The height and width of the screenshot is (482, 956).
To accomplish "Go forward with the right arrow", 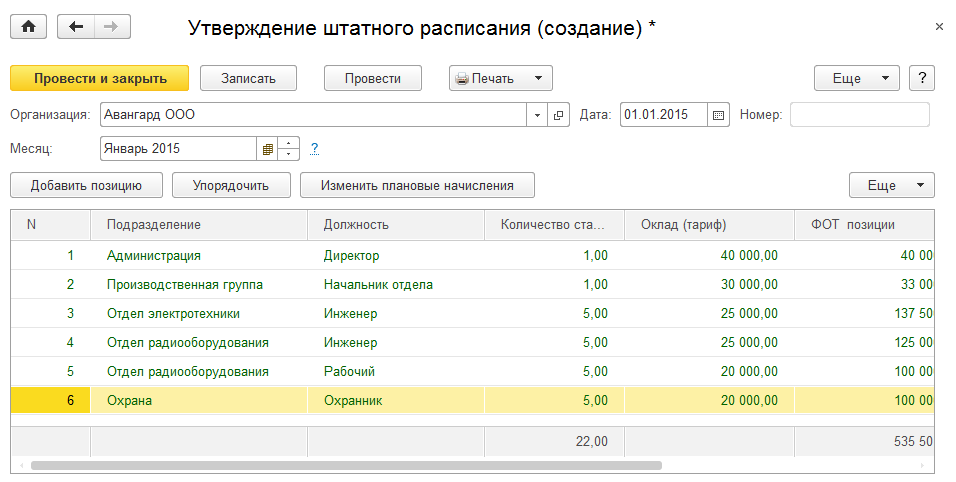I will 110,27.
